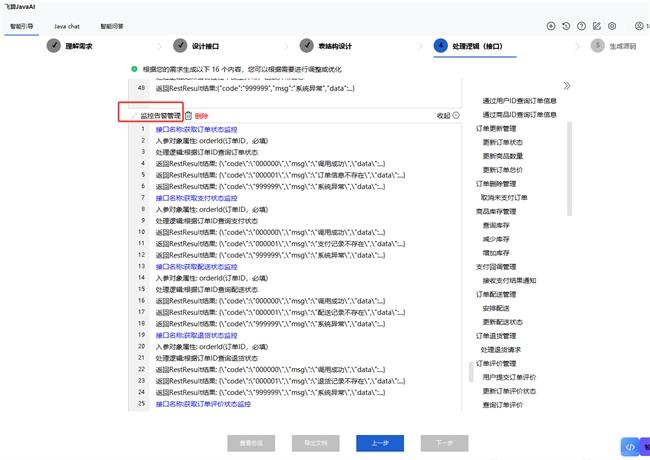Select 查询库存 in outline

(x=496, y=225)
